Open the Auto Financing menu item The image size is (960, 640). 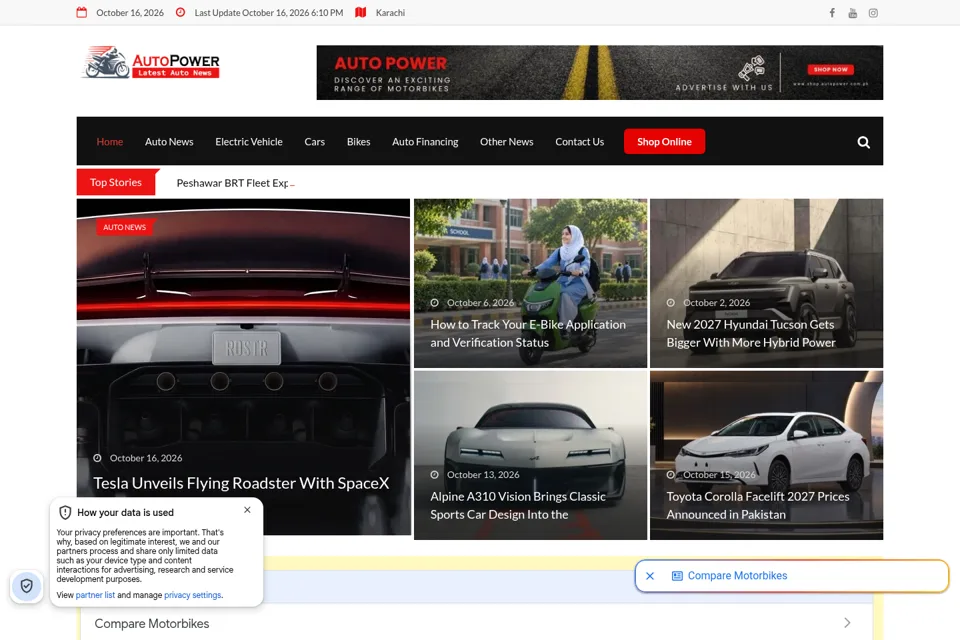click(x=425, y=141)
